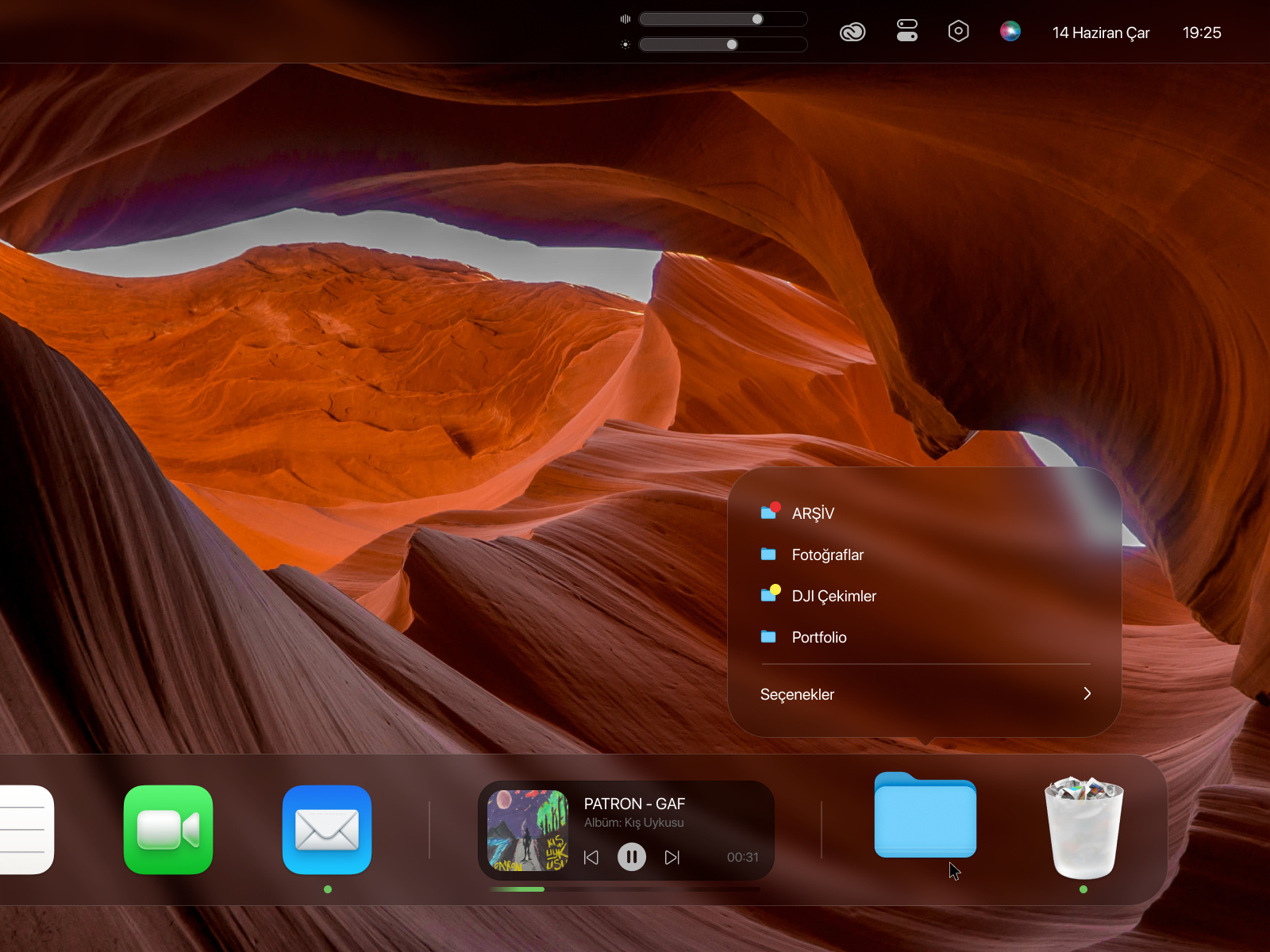Click the 19:25 clock
1270x952 pixels.
pos(1202,33)
